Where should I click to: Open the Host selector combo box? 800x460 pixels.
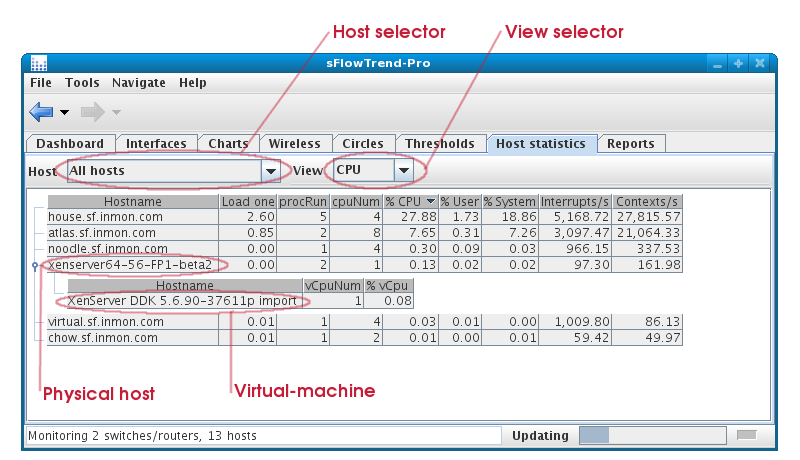click(270, 171)
